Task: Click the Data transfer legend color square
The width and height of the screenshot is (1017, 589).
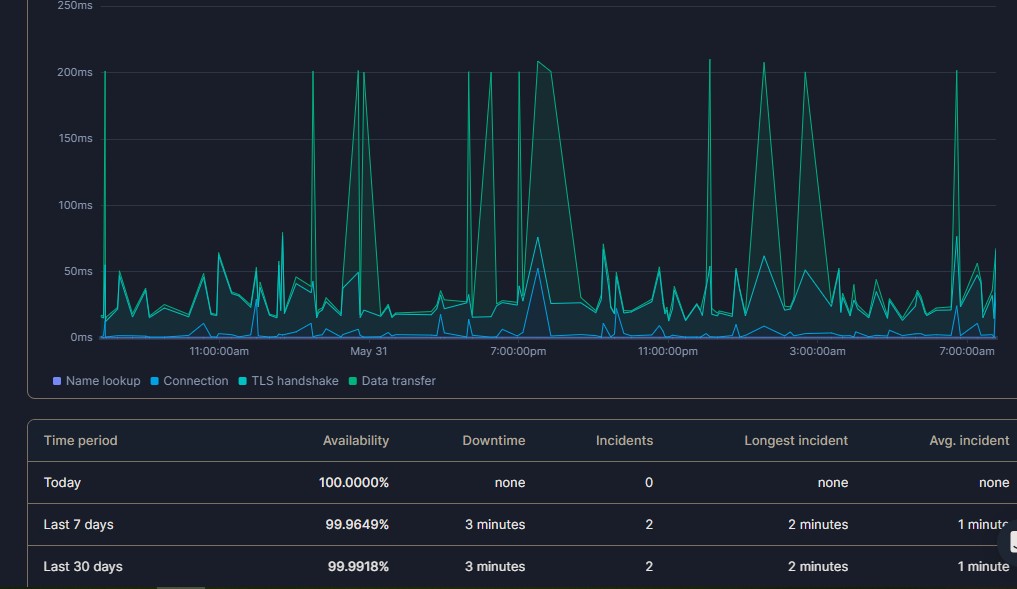Action: click(353, 381)
